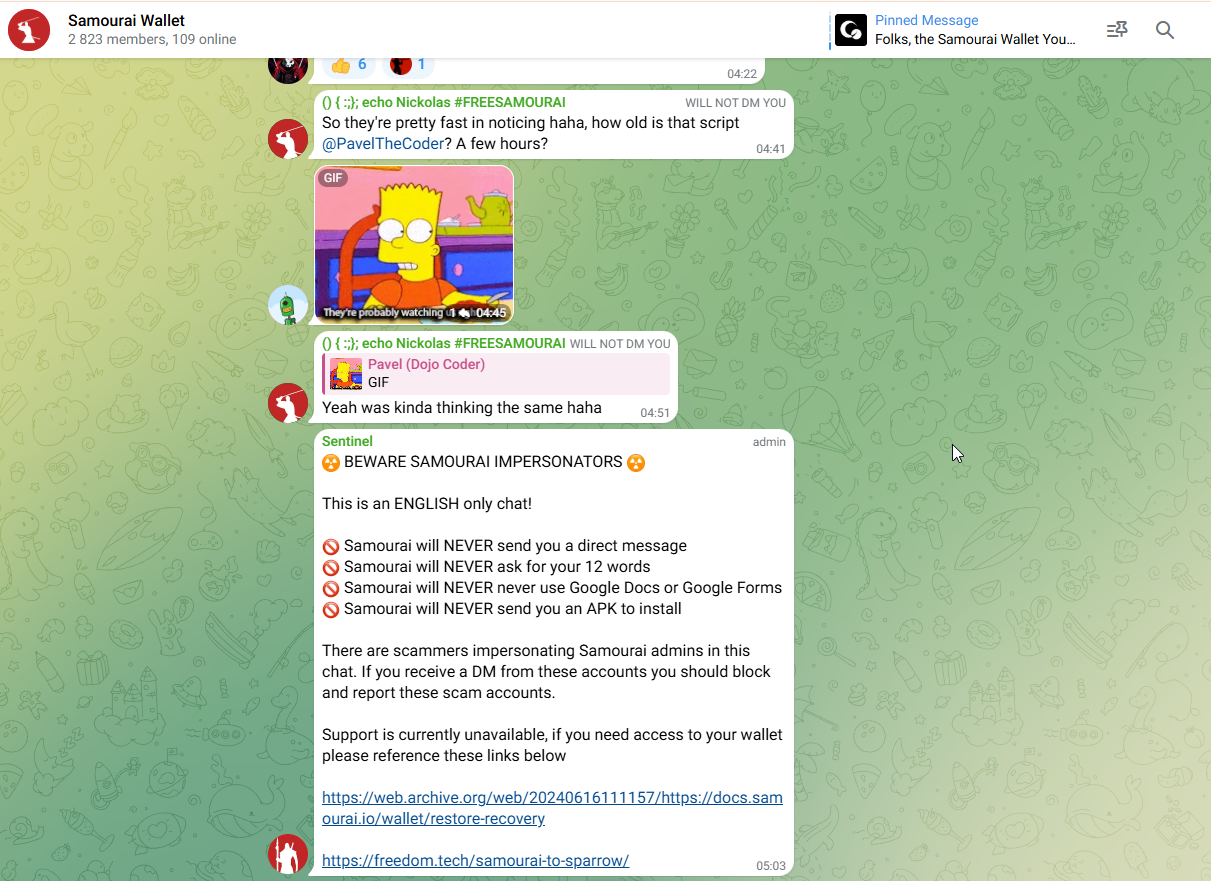
Task: Click the 05:03 timestamp on Sentinel message
Action: coord(771,866)
